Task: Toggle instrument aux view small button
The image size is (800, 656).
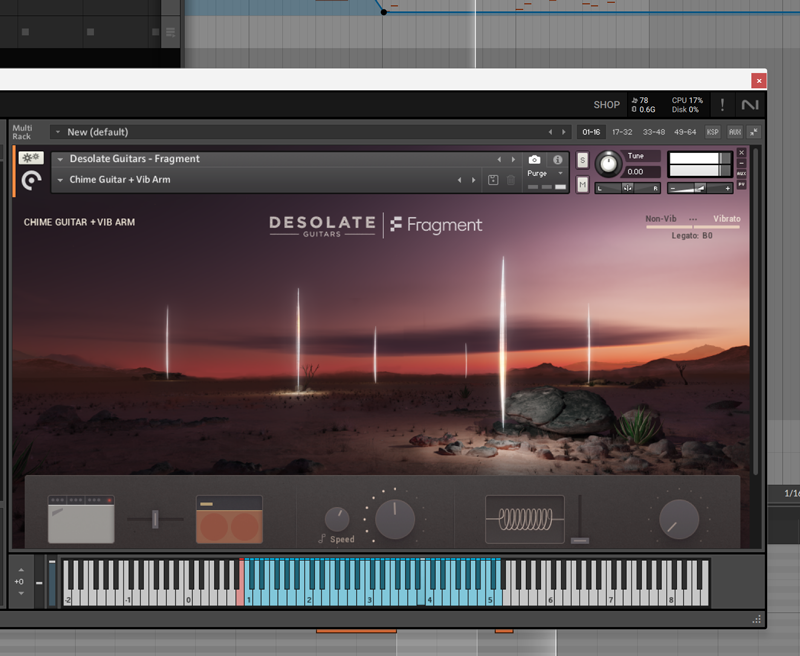Action: pos(742,174)
